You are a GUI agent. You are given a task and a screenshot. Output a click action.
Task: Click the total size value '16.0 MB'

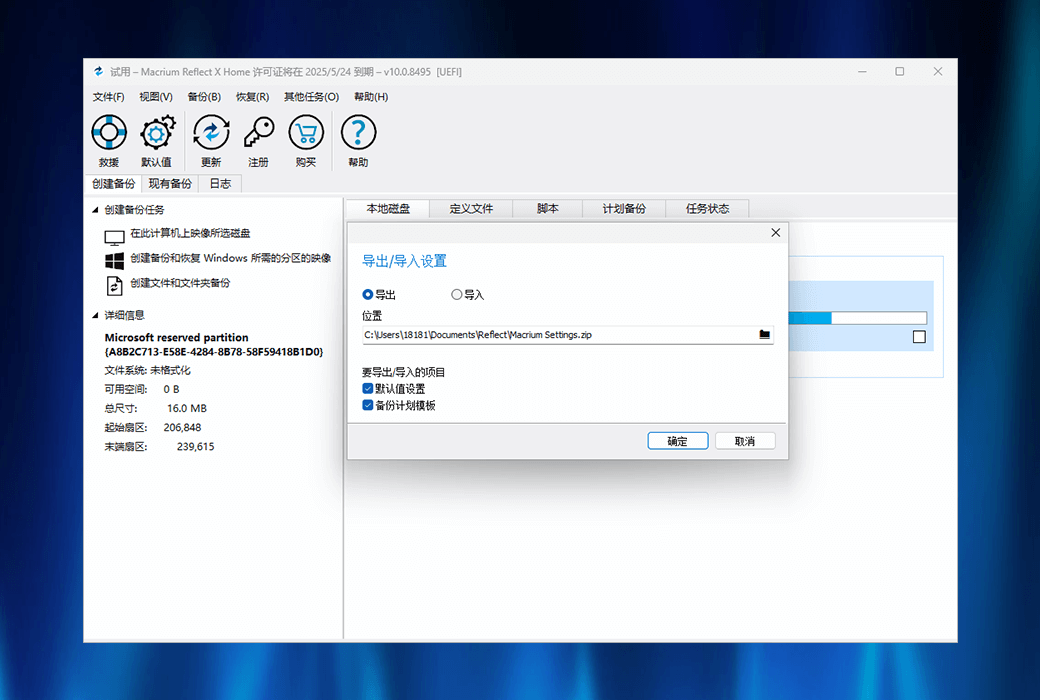tap(186, 409)
